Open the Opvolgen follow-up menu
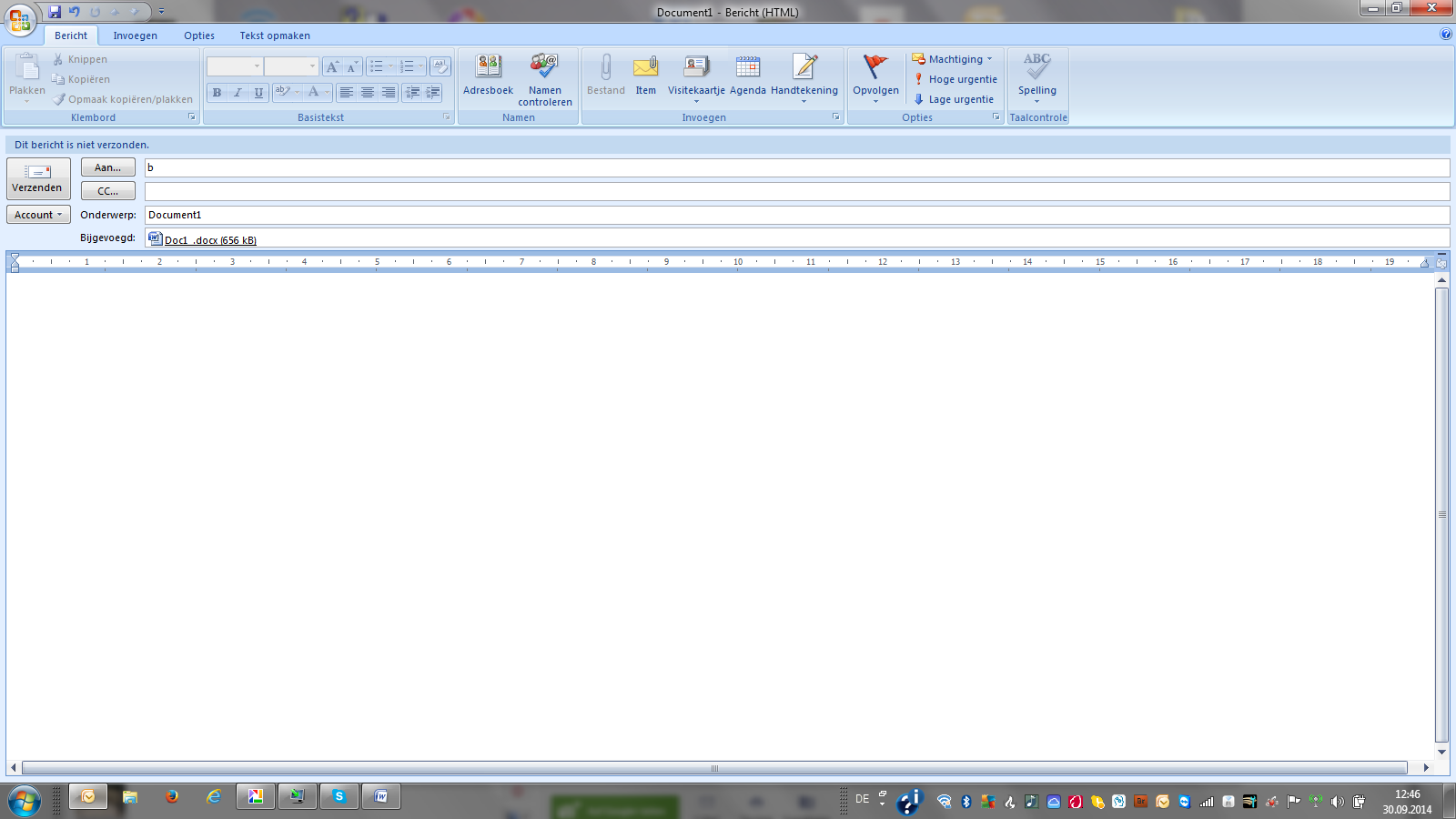The width and height of the screenshot is (1456, 819). (x=875, y=74)
